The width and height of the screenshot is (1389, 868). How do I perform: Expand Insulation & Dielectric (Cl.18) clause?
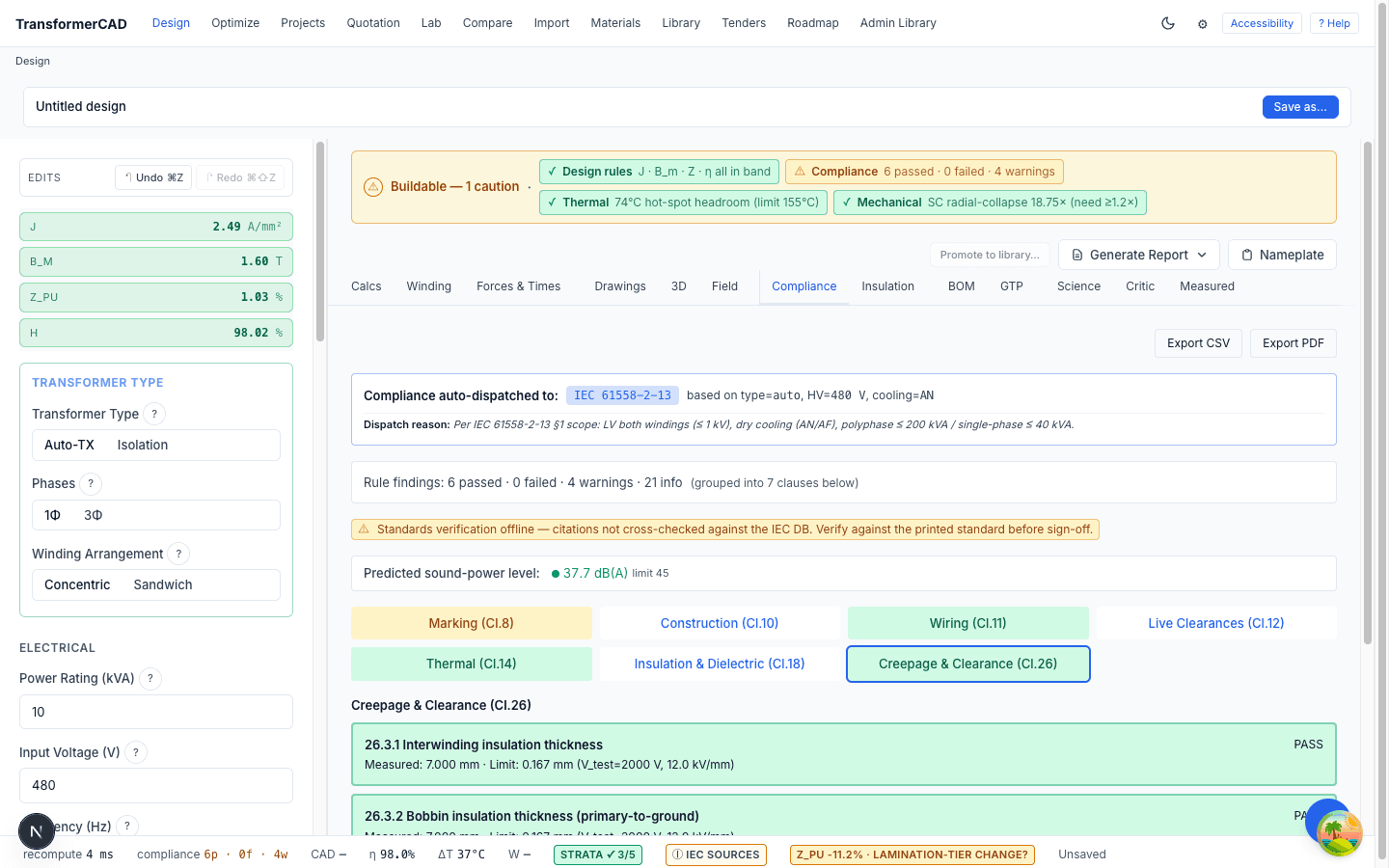click(x=720, y=664)
